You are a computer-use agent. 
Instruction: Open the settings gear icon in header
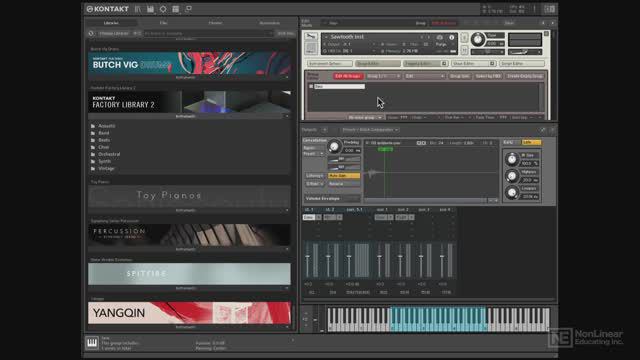pos(163,9)
